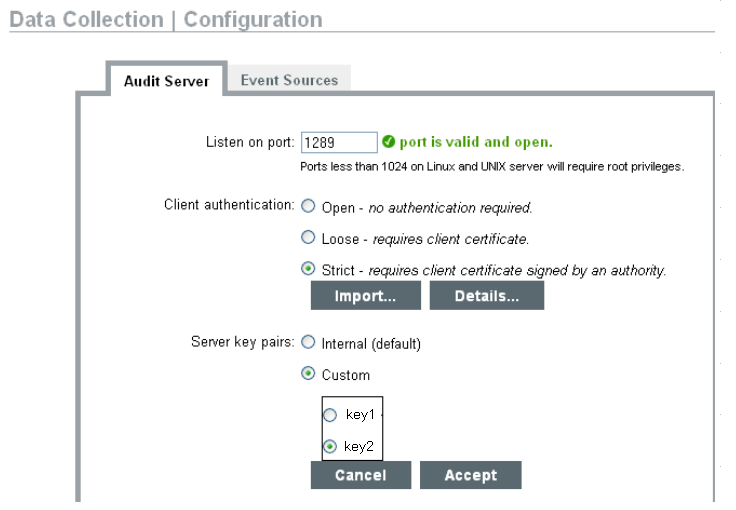
Task: Pick key2 radio button
Action: click(330, 446)
